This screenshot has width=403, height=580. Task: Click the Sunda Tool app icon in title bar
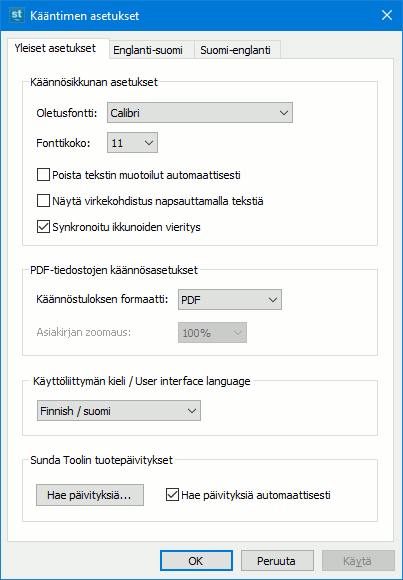pyautogui.click(x=17, y=16)
